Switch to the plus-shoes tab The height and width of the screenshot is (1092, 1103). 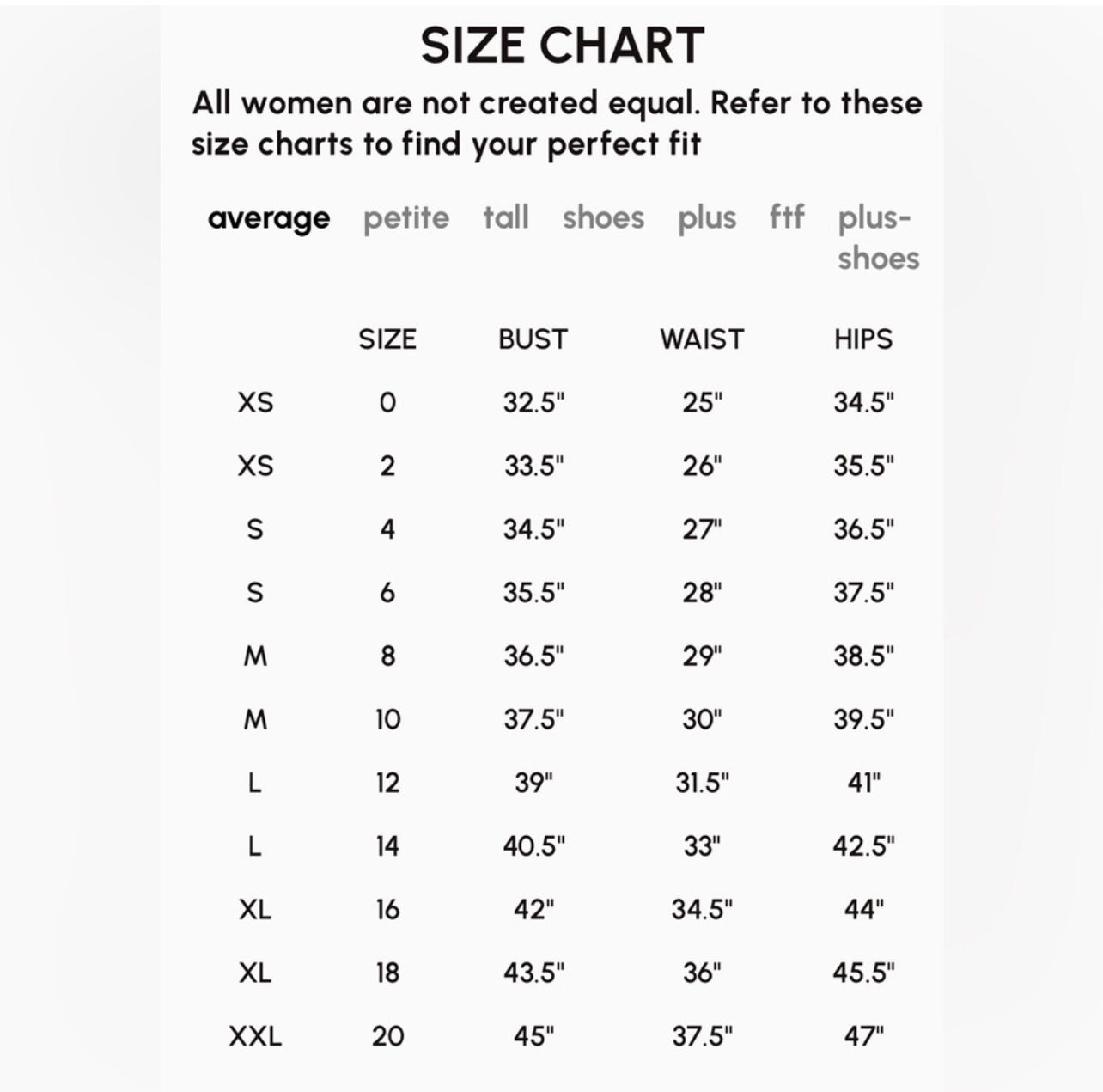point(878,237)
